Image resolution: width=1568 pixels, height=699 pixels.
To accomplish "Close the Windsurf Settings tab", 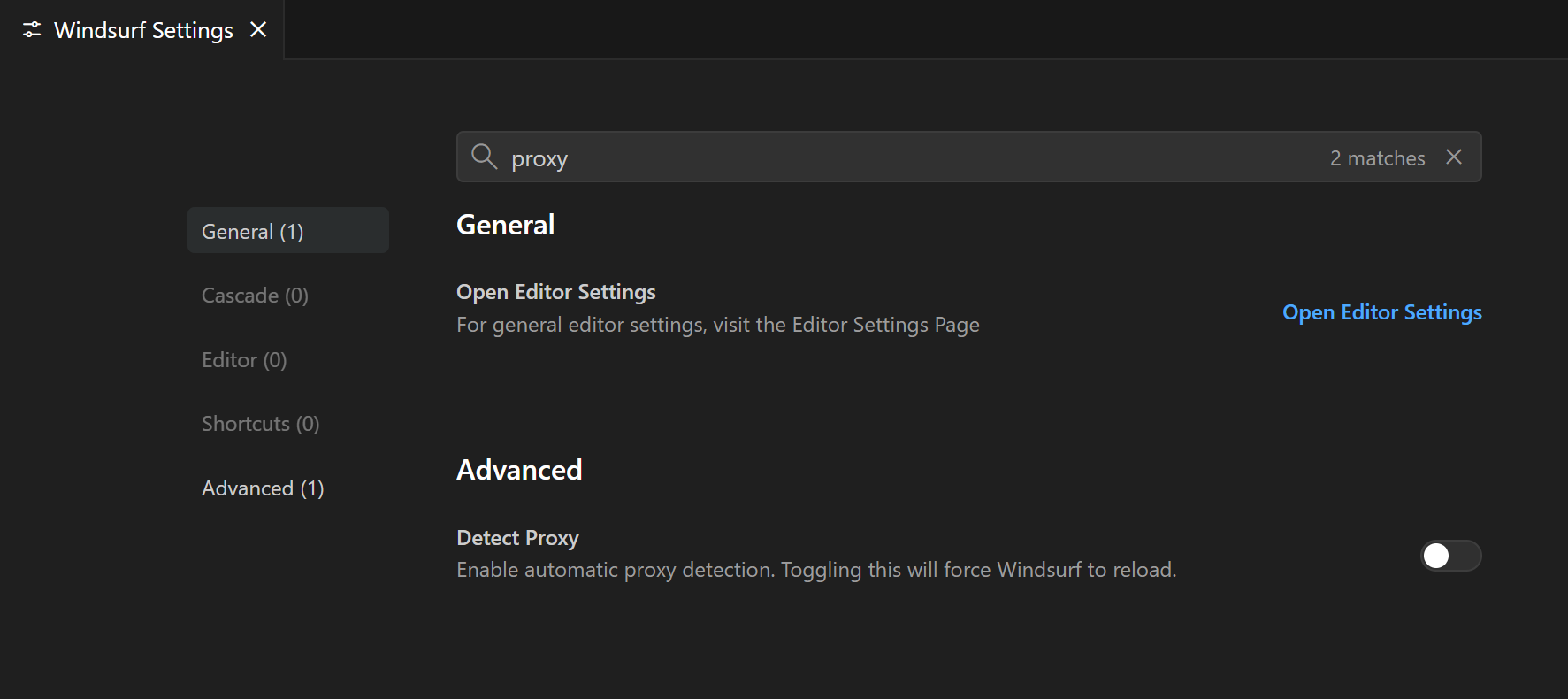I will (258, 30).
